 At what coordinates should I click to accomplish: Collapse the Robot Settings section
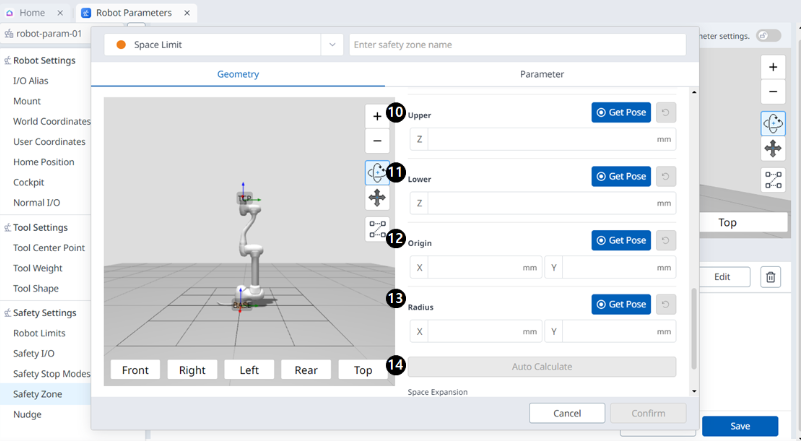tap(8, 61)
